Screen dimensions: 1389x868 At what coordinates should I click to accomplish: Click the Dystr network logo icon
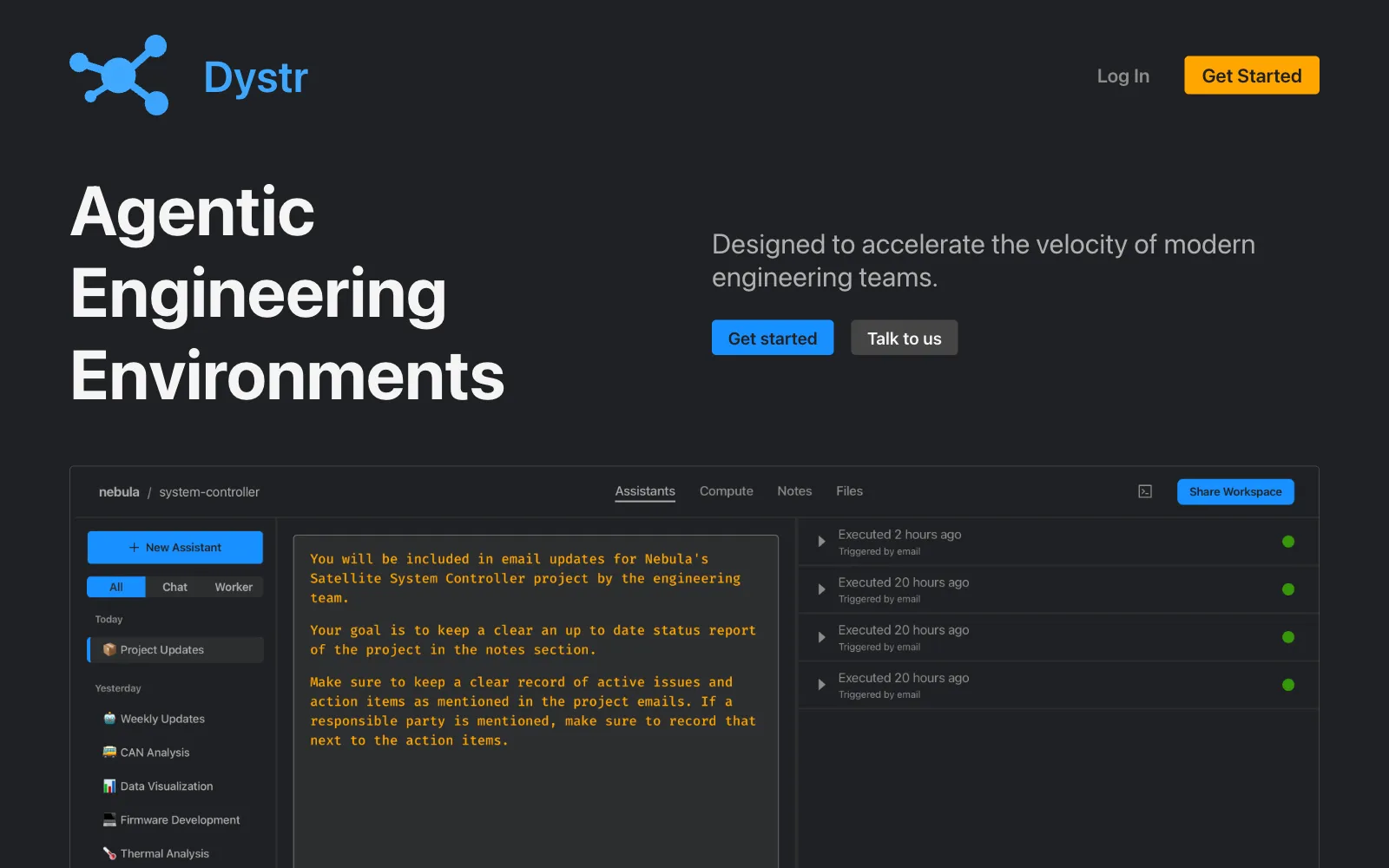pyautogui.click(x=119, y=76)
